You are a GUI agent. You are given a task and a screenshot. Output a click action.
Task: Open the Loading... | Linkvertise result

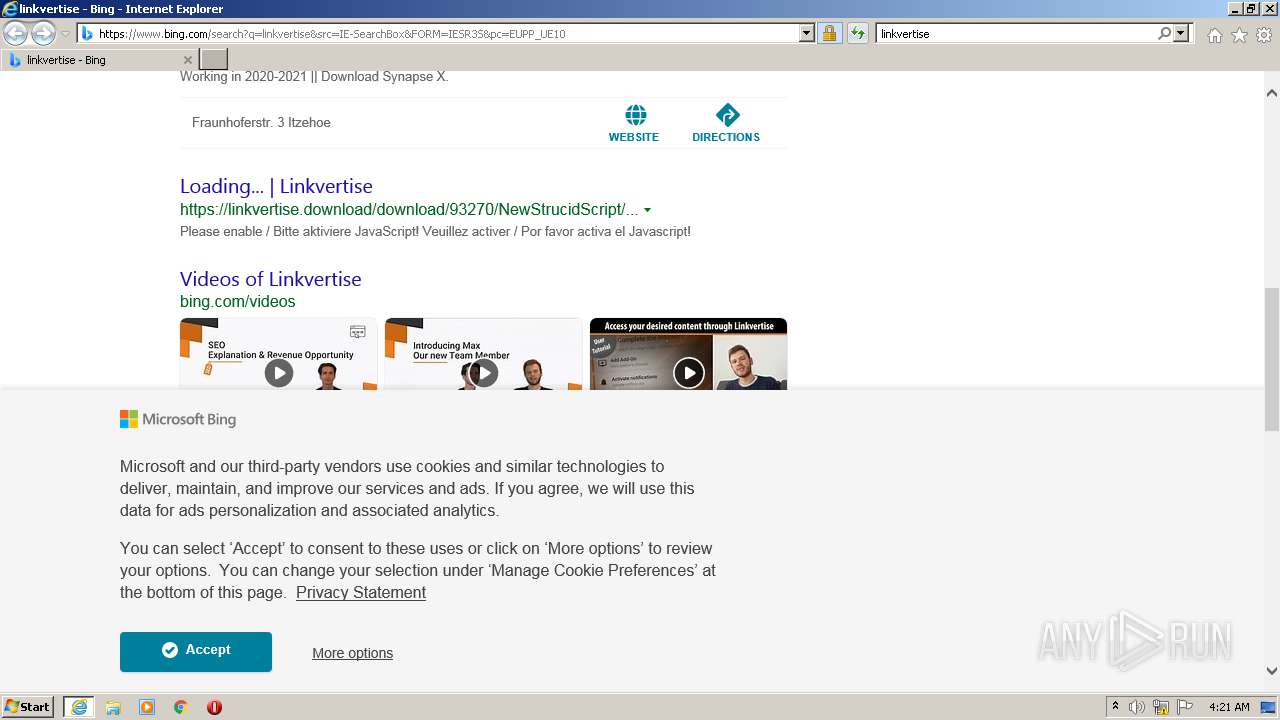[276, 186]
